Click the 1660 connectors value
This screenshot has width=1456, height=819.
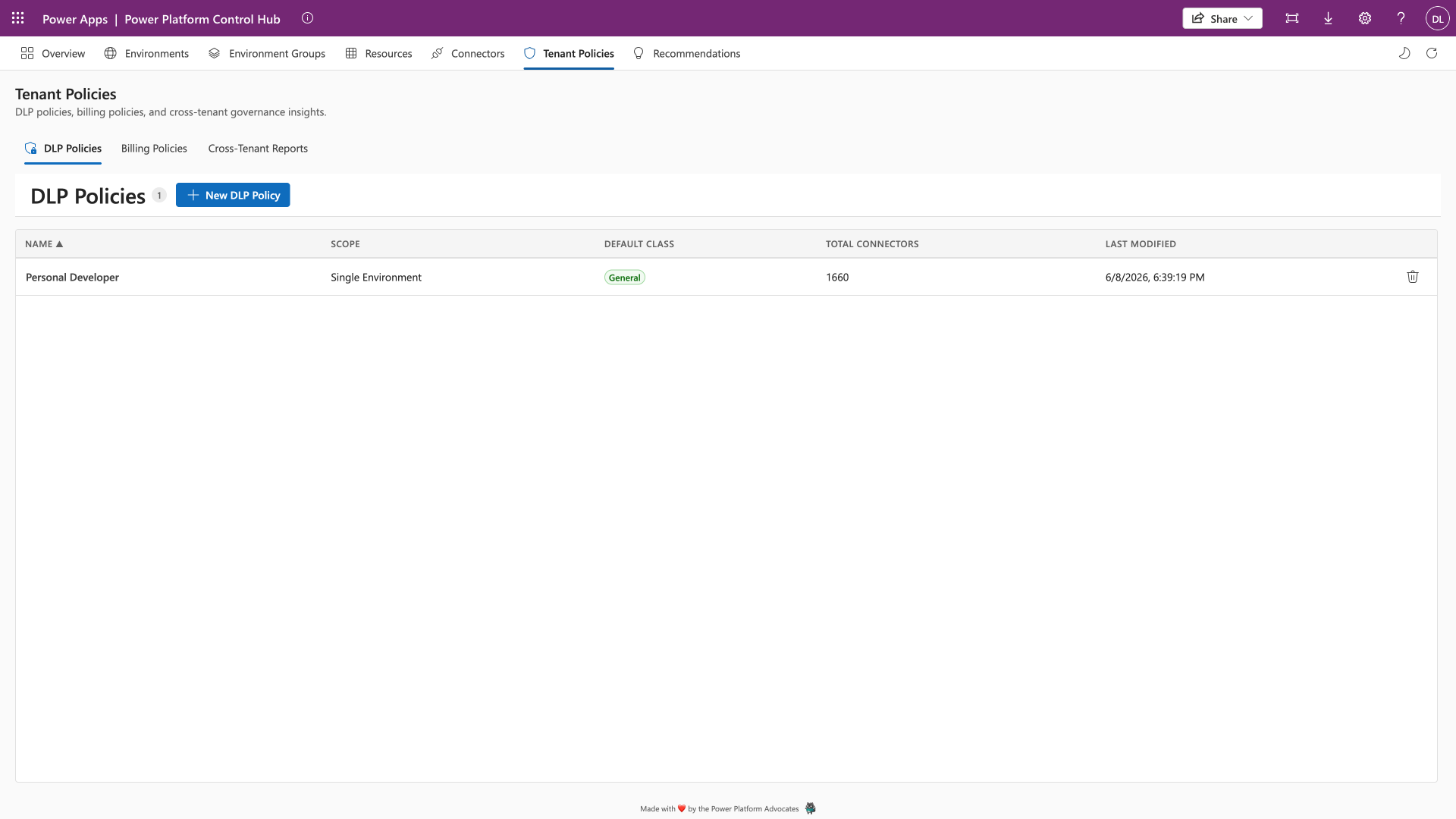click(837, 278)
